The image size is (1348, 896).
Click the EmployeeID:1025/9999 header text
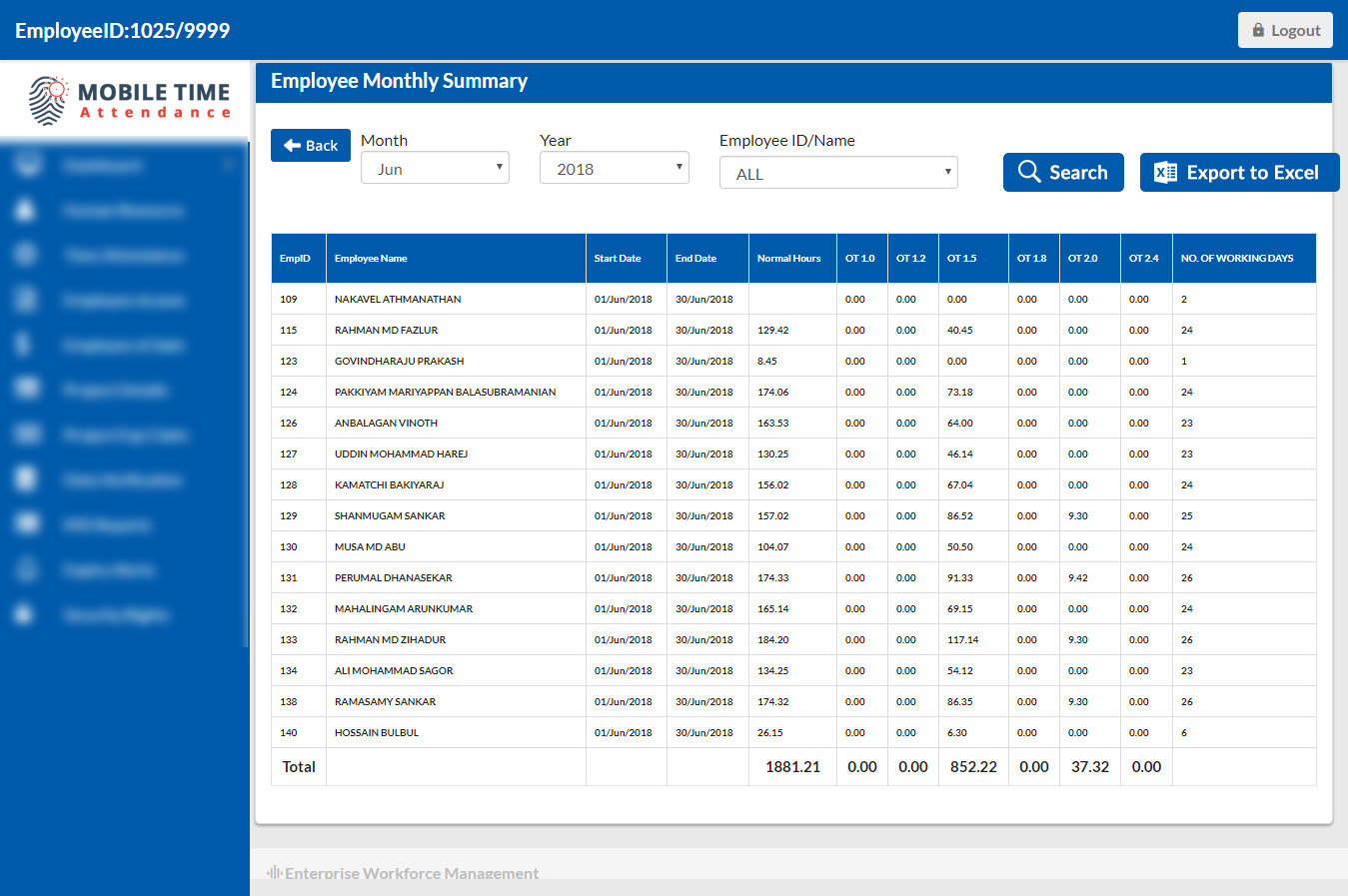click(x=122, y=31)
